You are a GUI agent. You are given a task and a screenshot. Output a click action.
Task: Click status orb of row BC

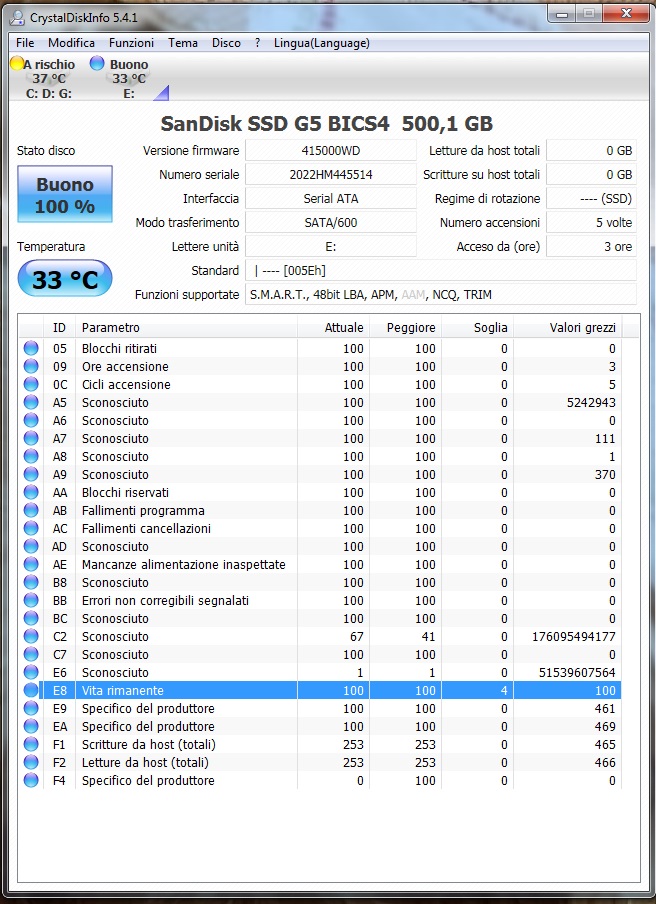click(x=31, y=618)
